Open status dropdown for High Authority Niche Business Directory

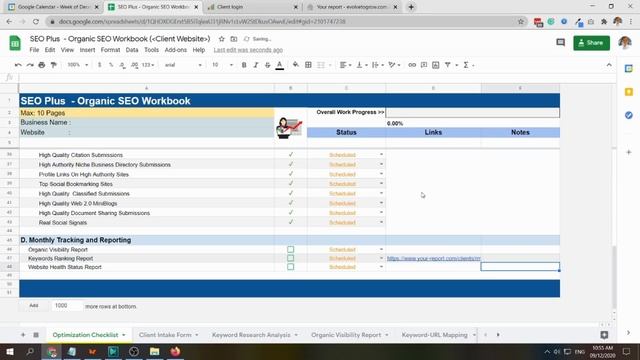click(x=381, y=164)
